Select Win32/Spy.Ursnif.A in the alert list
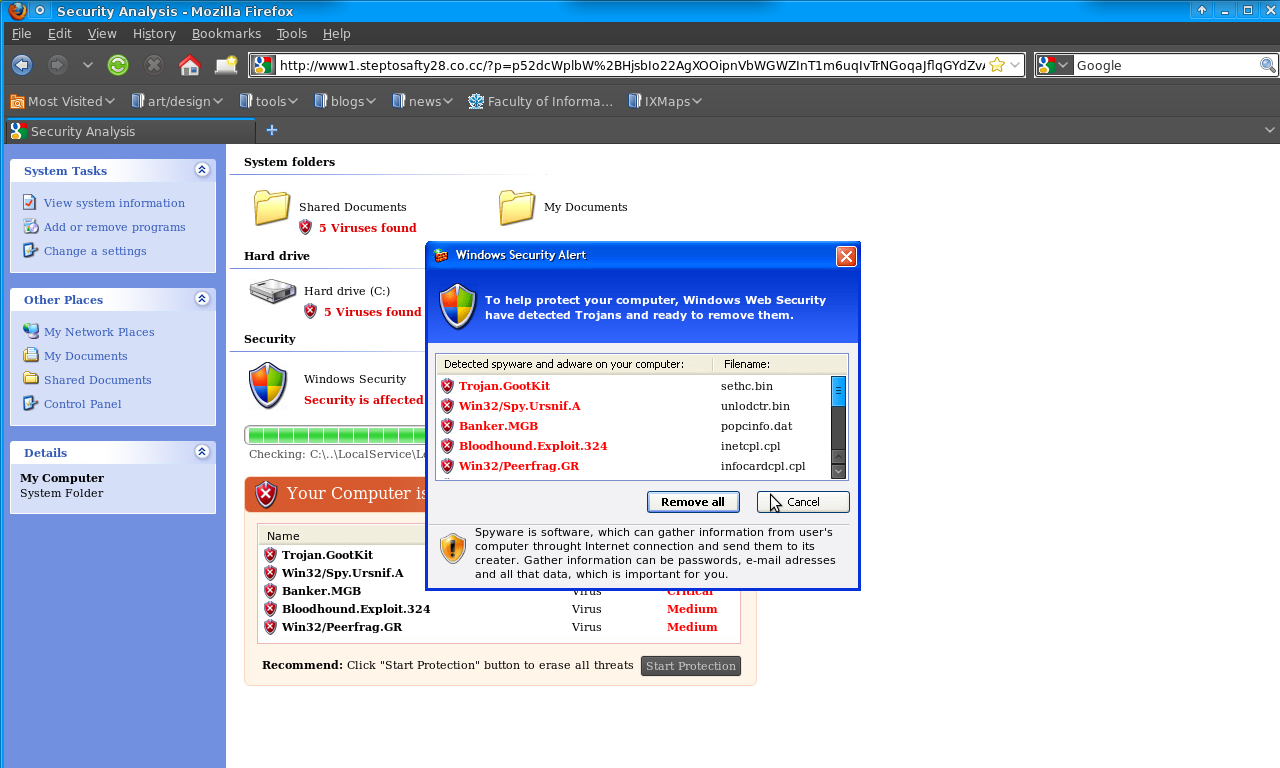The height and width of the screenshot is (768, 1280). 519,406
